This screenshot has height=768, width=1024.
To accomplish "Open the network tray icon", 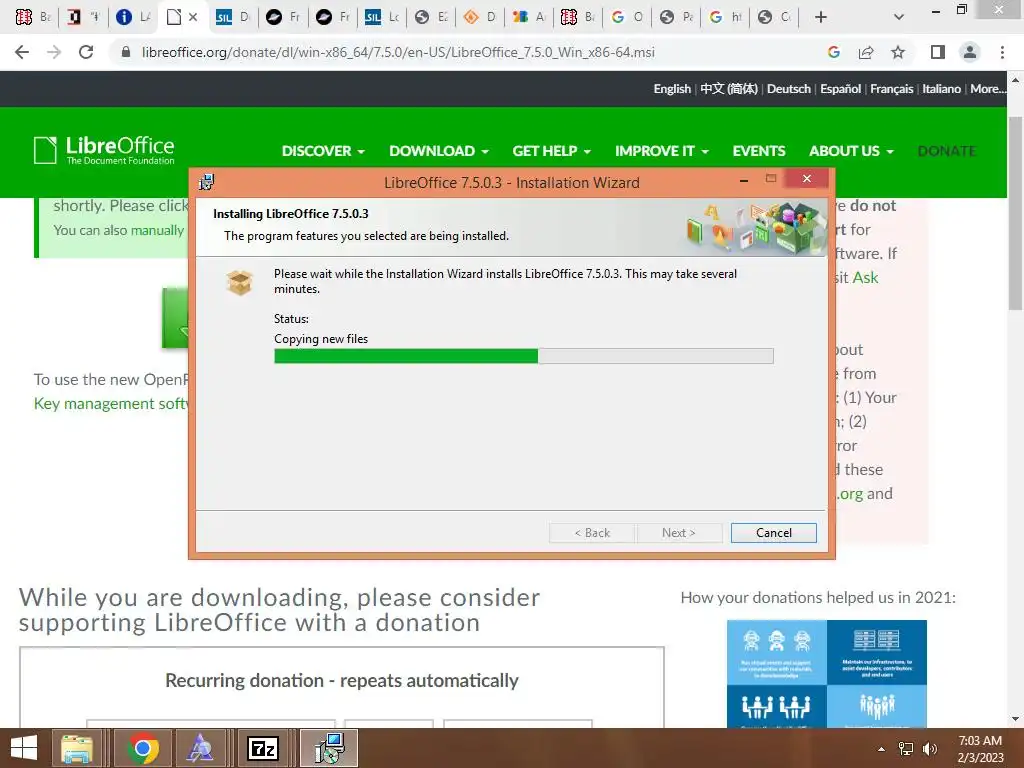I will pyautogui.click(x=906, y=749).
